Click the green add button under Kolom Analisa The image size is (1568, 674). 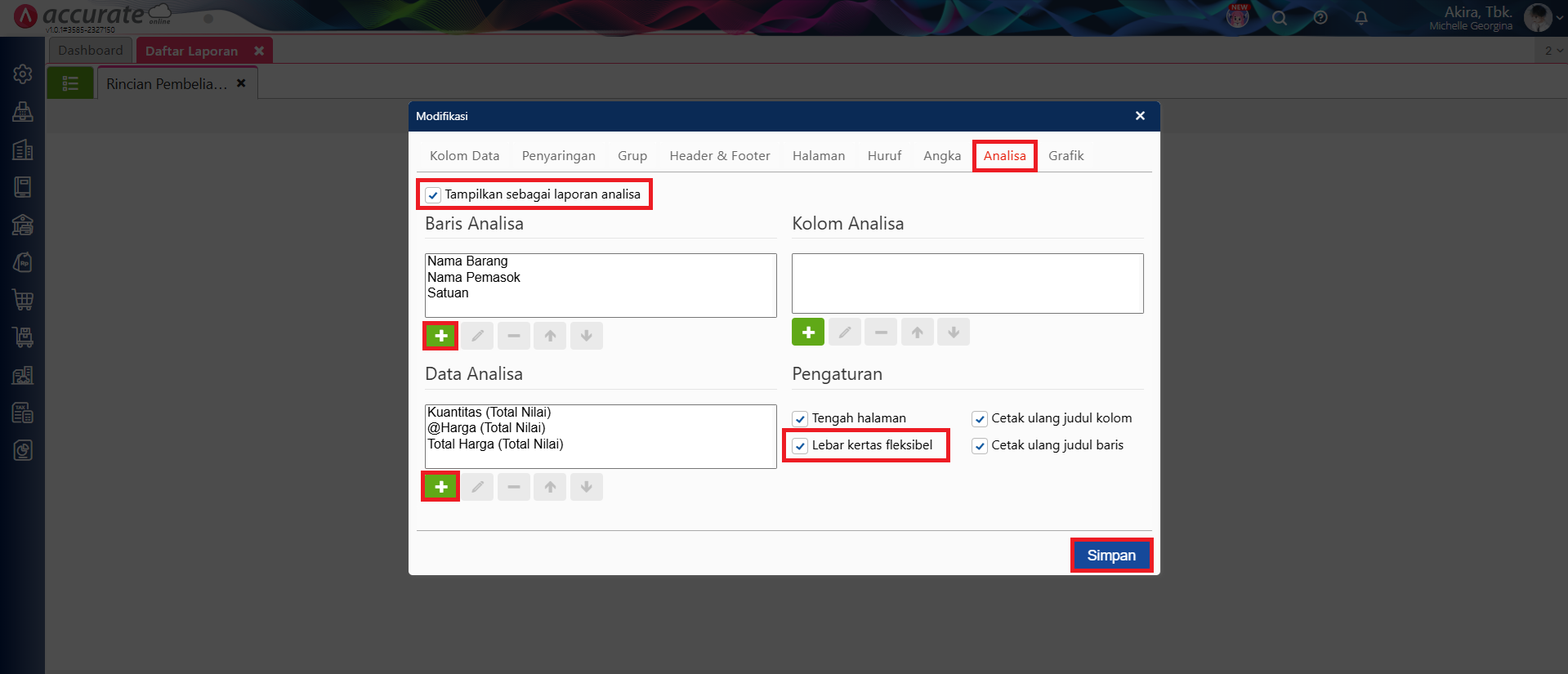tap(807, 333)
